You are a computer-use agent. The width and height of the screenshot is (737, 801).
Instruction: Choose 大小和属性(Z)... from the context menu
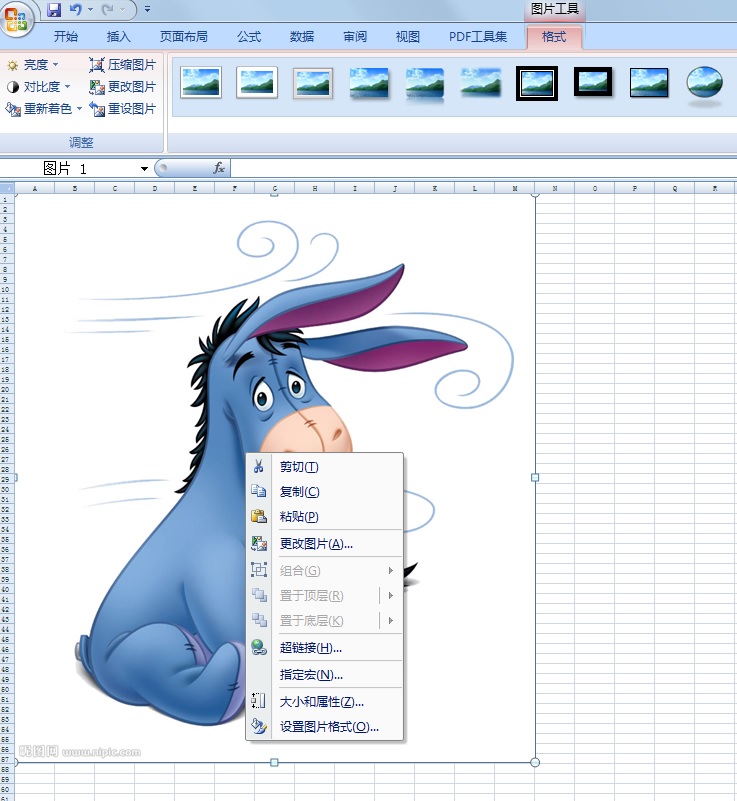(x=325, y=702)
